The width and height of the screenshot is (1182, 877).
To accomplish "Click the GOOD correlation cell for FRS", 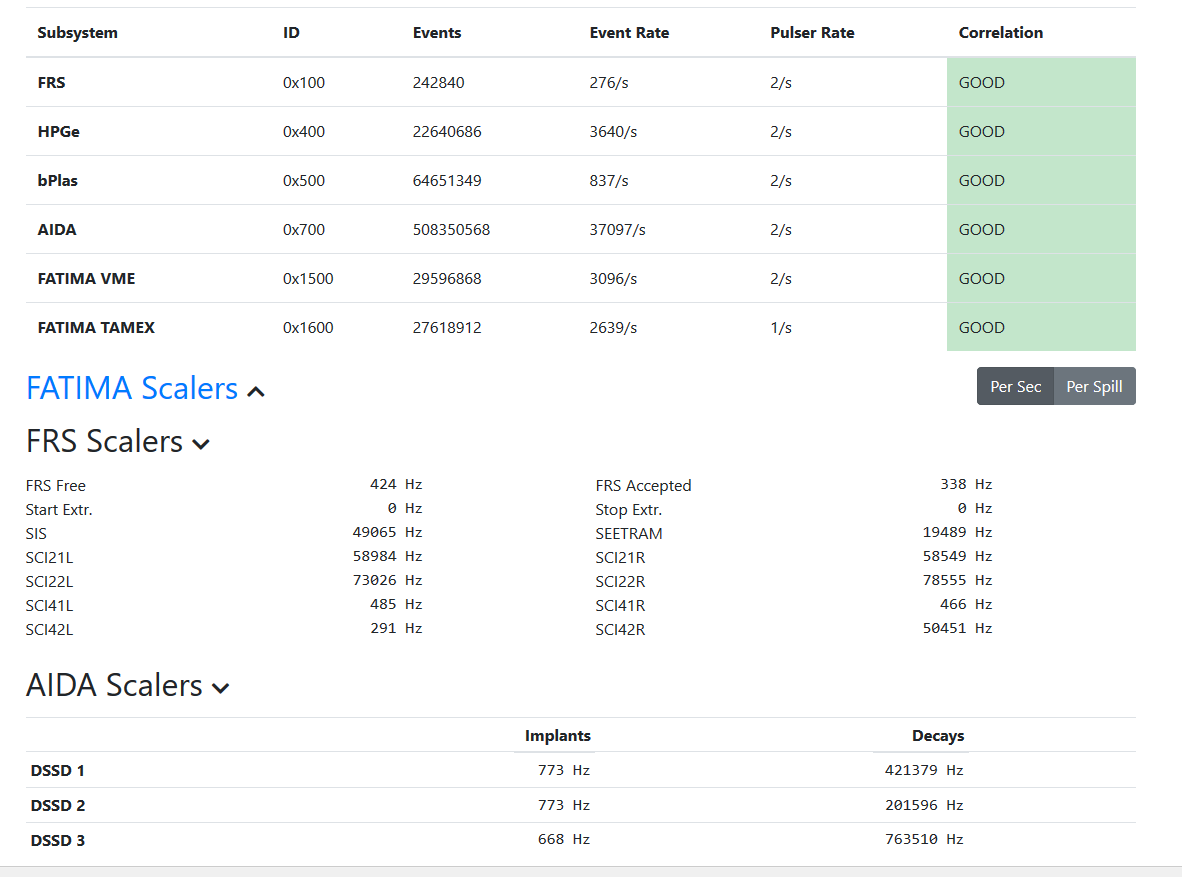I will [1041, 82].
